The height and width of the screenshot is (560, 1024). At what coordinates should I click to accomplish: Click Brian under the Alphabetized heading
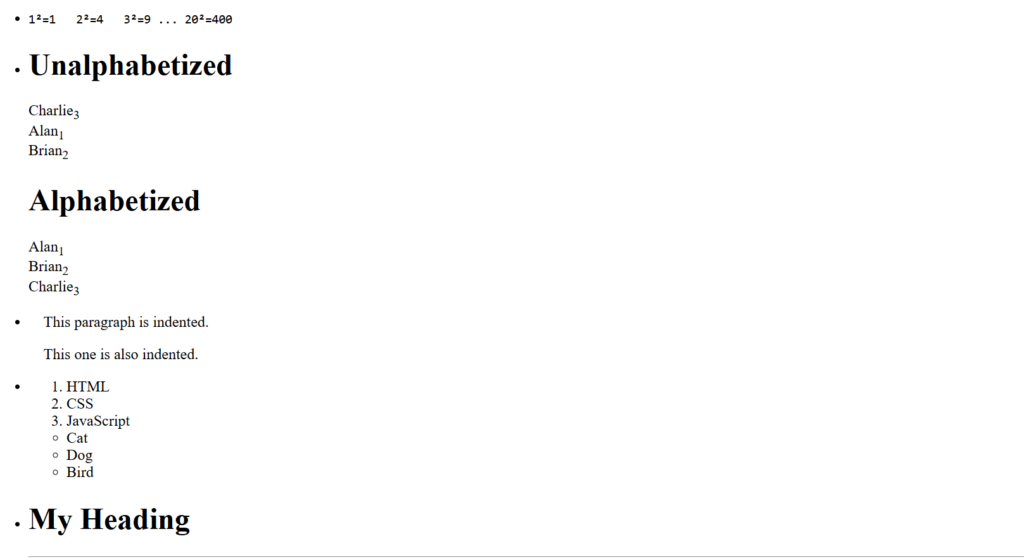[x=45, y=267]
